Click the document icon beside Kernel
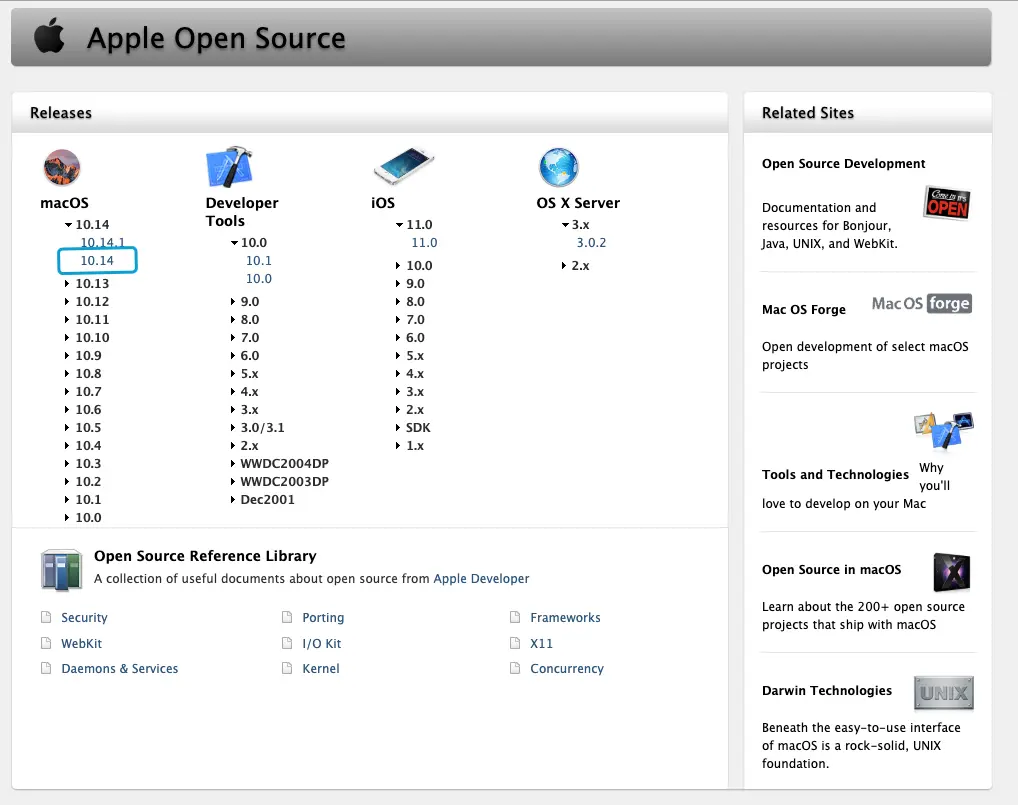 (x=287, y=668)
